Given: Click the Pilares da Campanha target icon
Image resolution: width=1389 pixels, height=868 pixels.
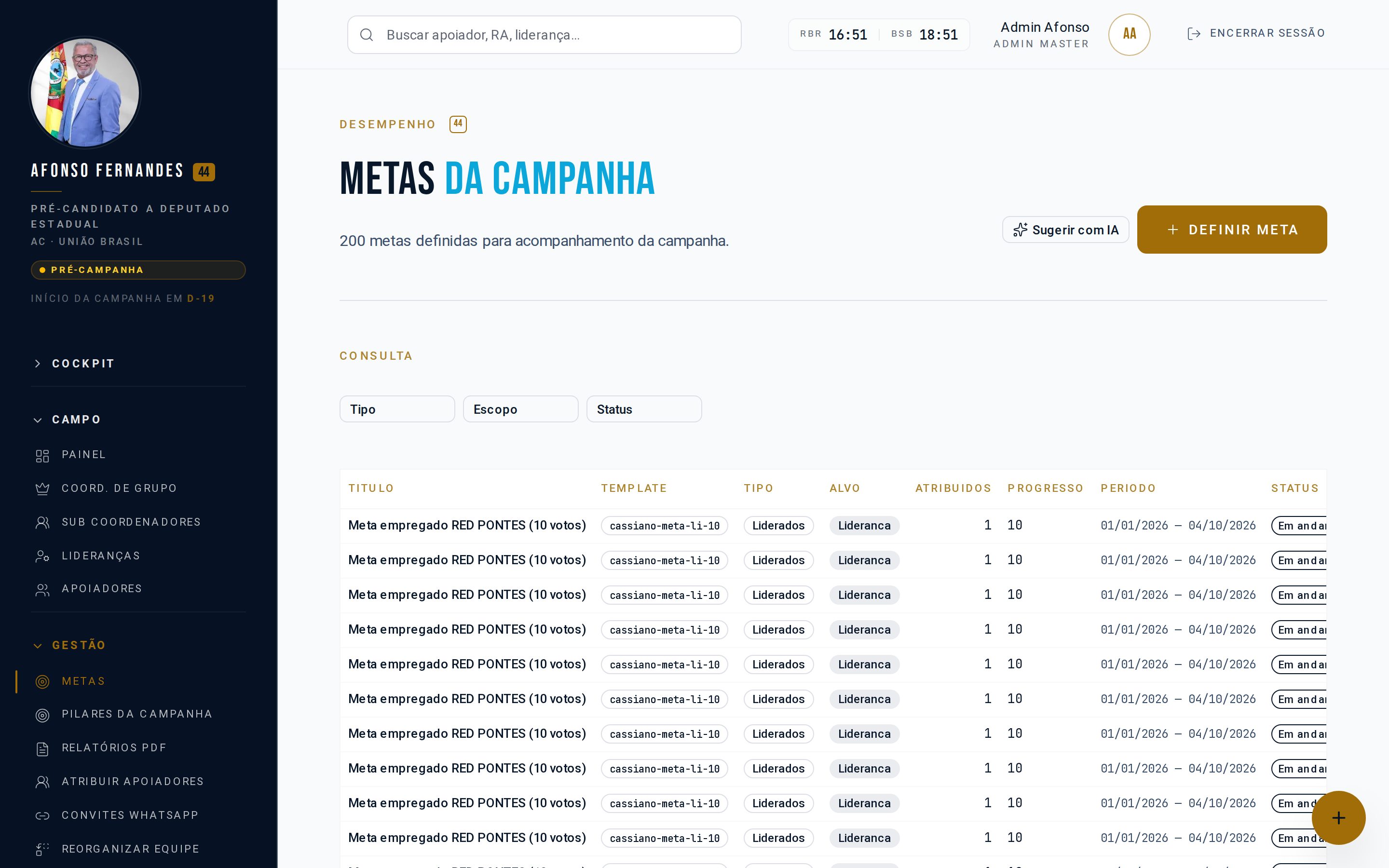Looking at the screenshot, I should (42, 715).
